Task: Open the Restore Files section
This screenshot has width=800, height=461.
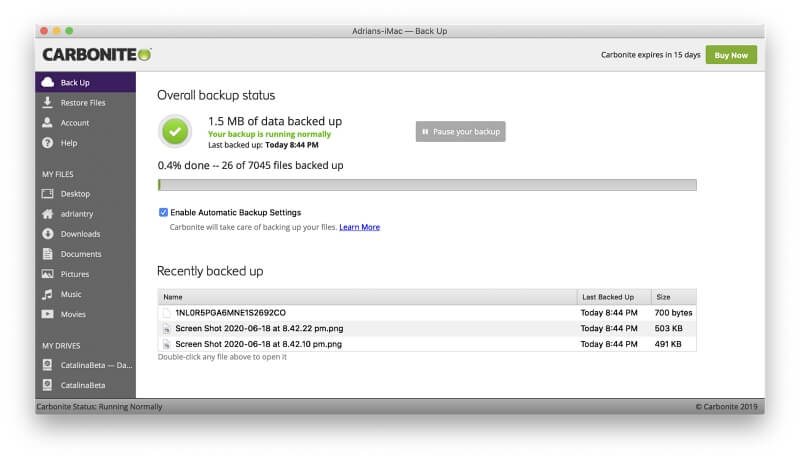Action: click(86, 103)
